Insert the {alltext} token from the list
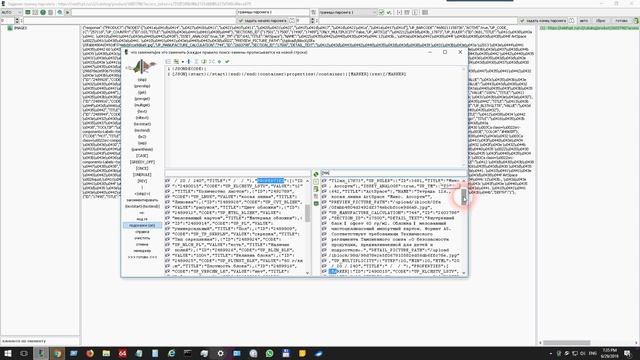Screen dimensions: 640x360 pyautogui.click(x=142, y=118)
